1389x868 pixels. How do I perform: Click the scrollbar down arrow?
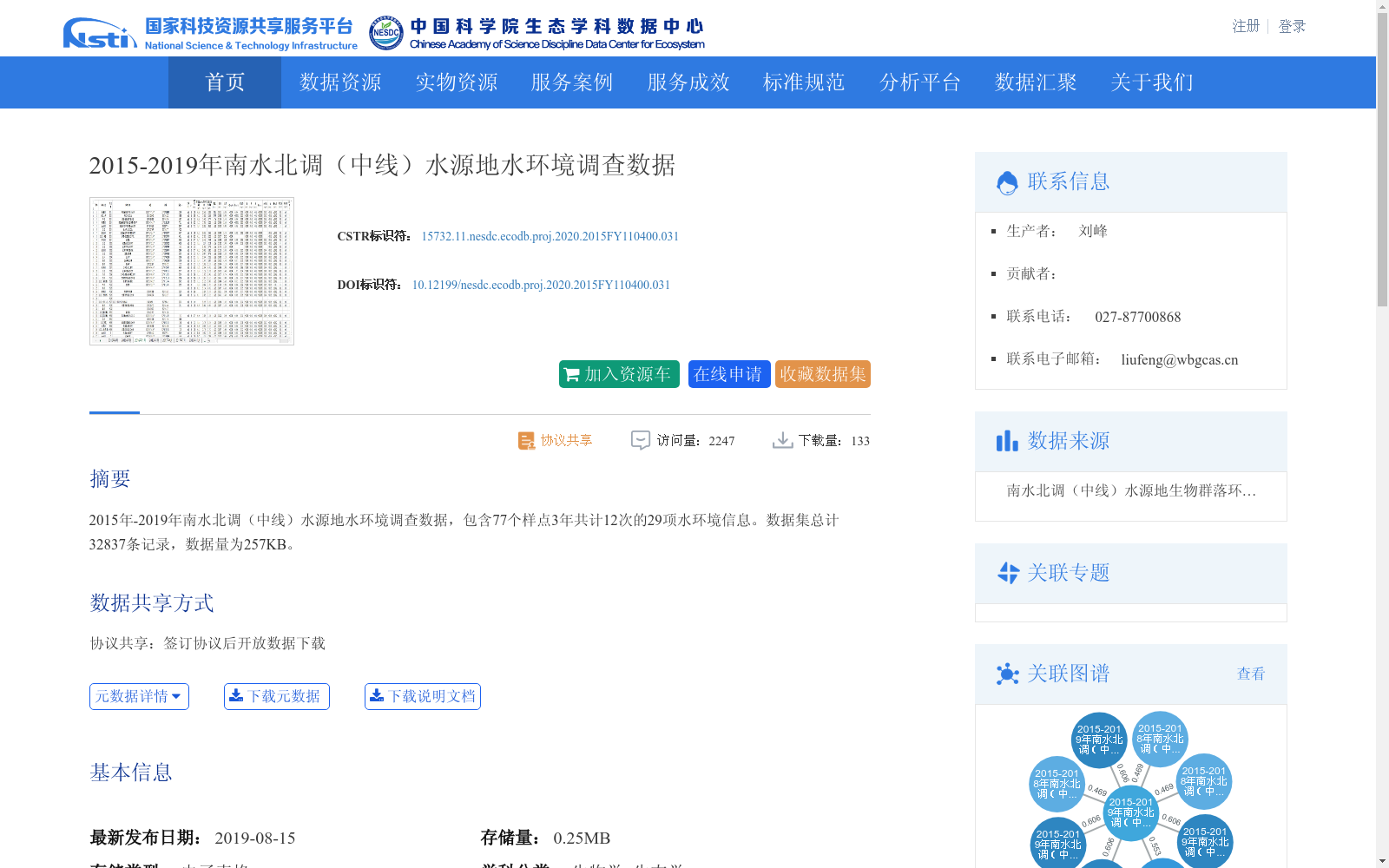1382,862
